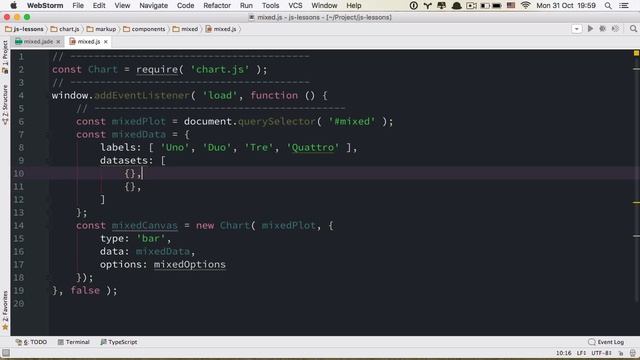Click the Hector inspection icon in the status bar
This screenshot has width=640, height=360.
tap(633, 353)
